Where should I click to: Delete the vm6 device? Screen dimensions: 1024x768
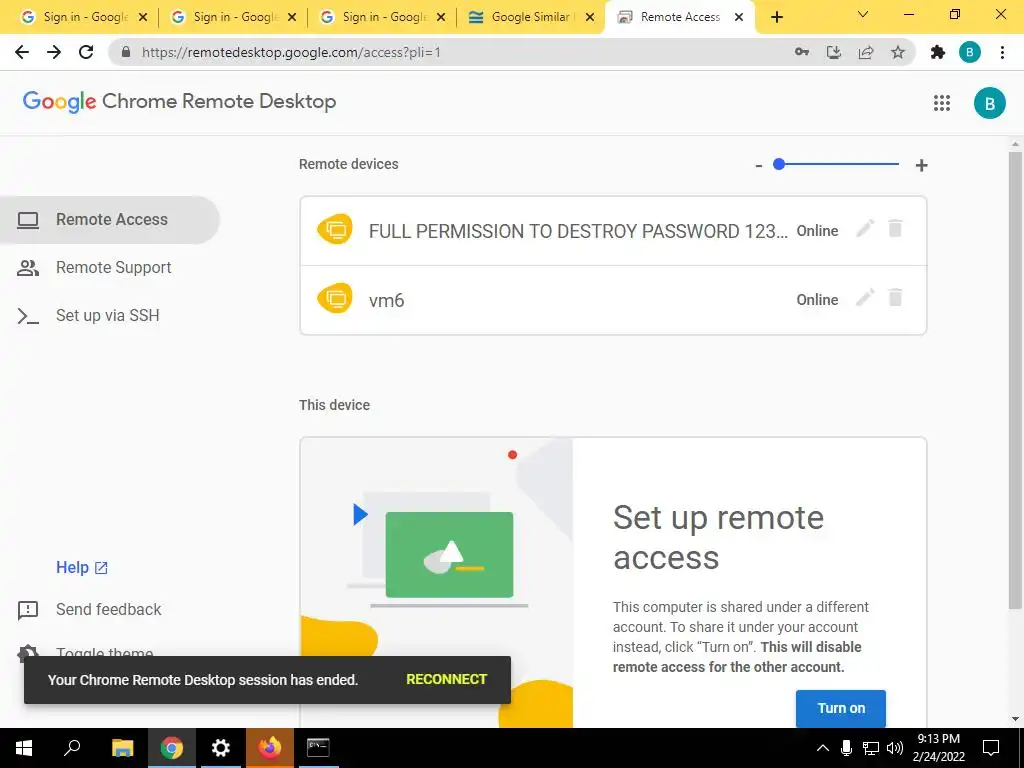pos(895,298)
